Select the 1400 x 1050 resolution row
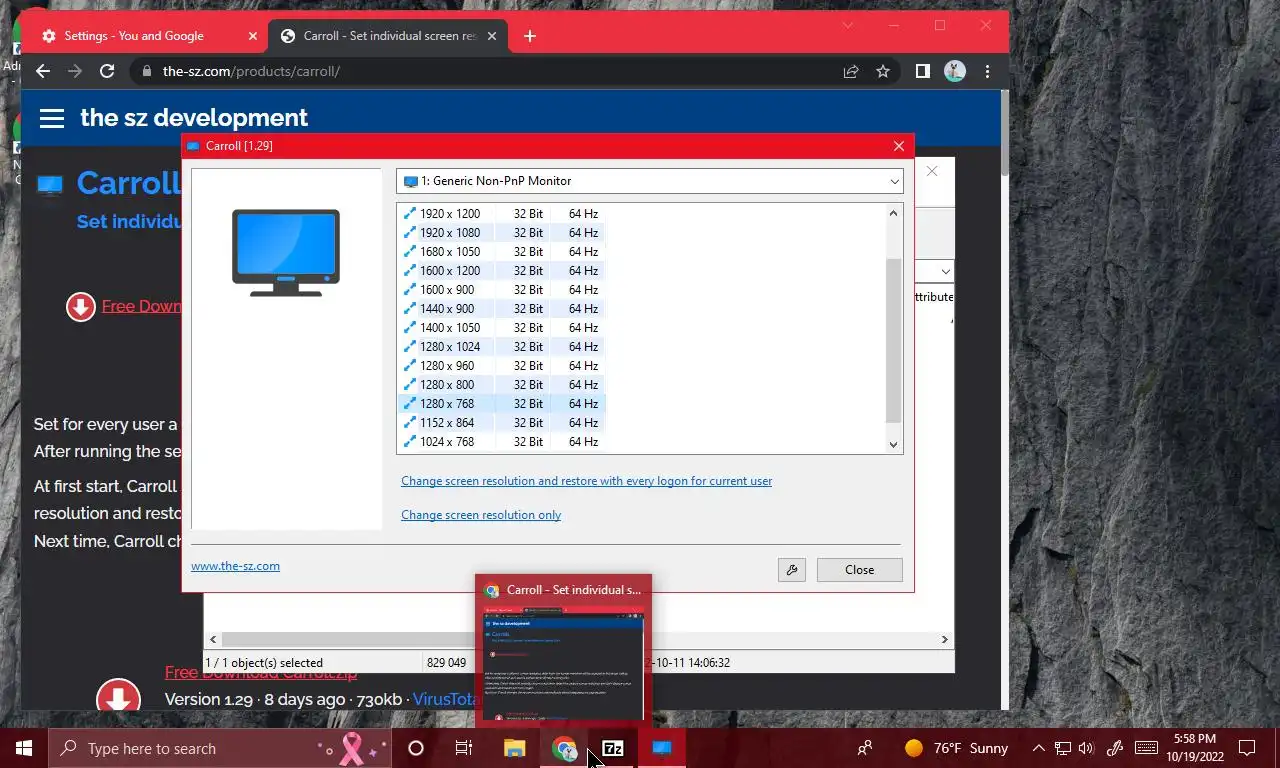Image resolution: width=1280 pixels, height=768 pixels. [x=502, y=328]
